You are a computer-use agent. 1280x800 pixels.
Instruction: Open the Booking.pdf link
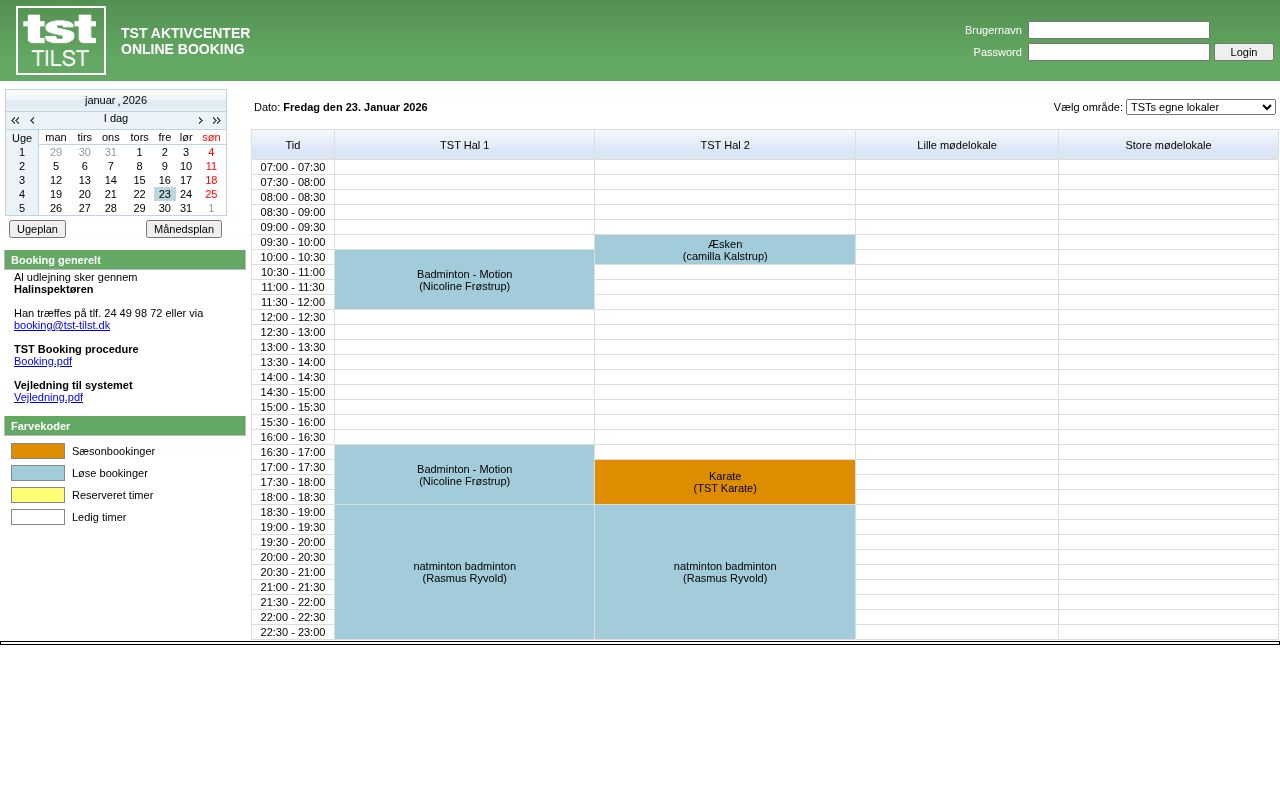43,361
